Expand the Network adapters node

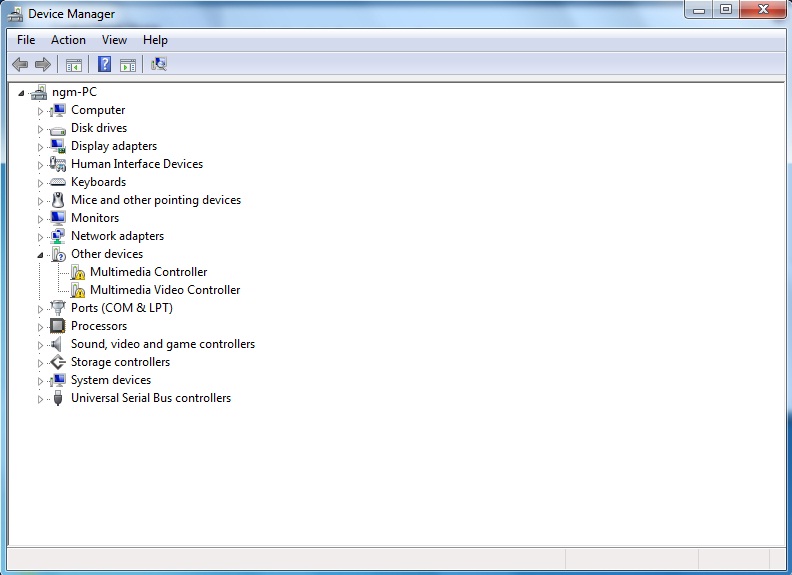[40, 237]
